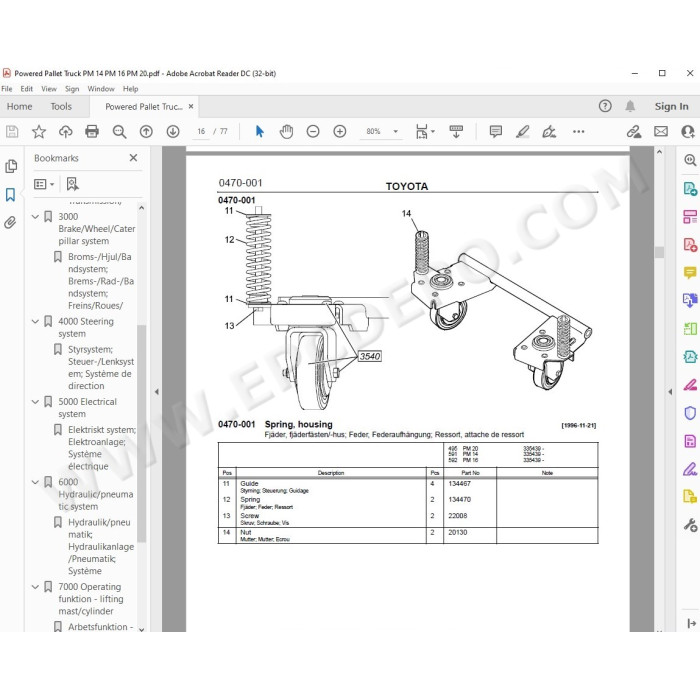Add the document to starred files
This screenshot has width=700, height=700.
(39, 131)
